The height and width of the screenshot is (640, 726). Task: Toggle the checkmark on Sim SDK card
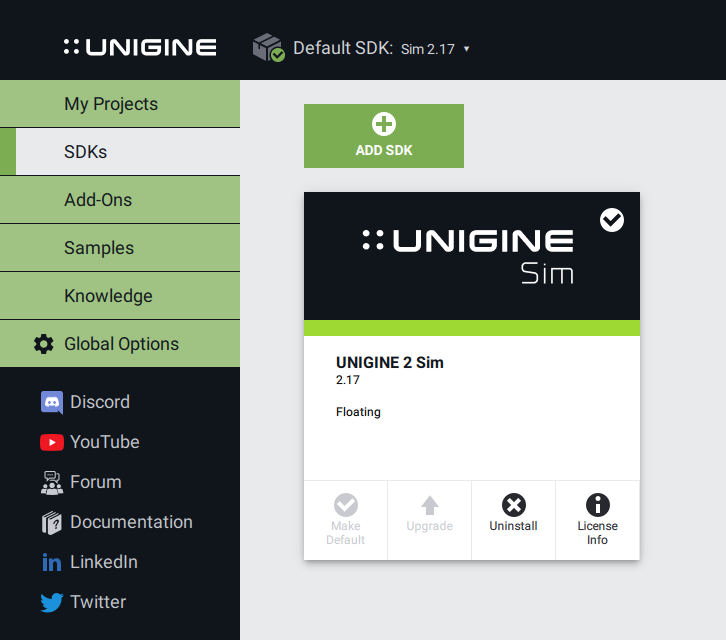tap(612, 220)
